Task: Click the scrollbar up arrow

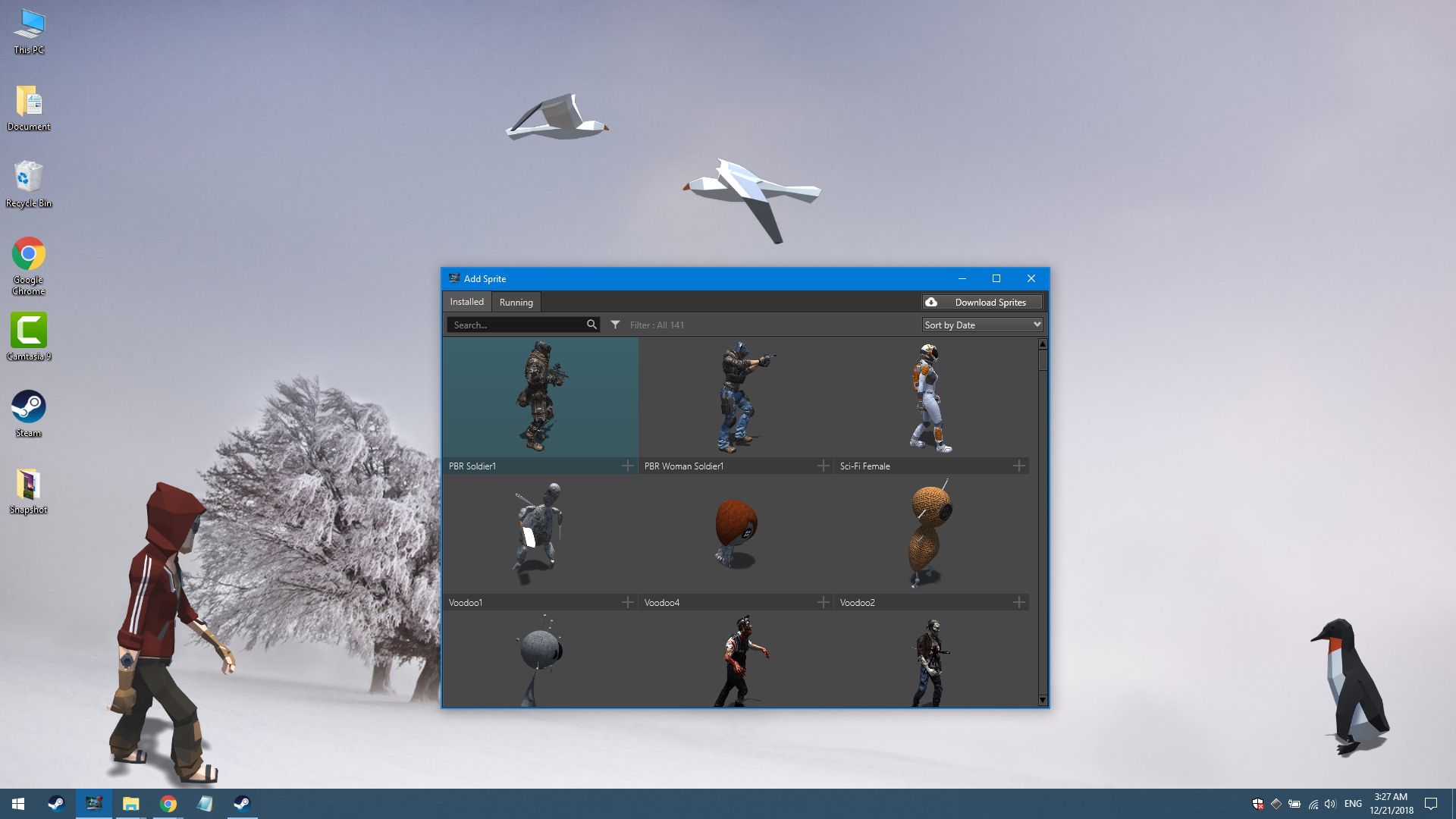Action: (1043, 344)
